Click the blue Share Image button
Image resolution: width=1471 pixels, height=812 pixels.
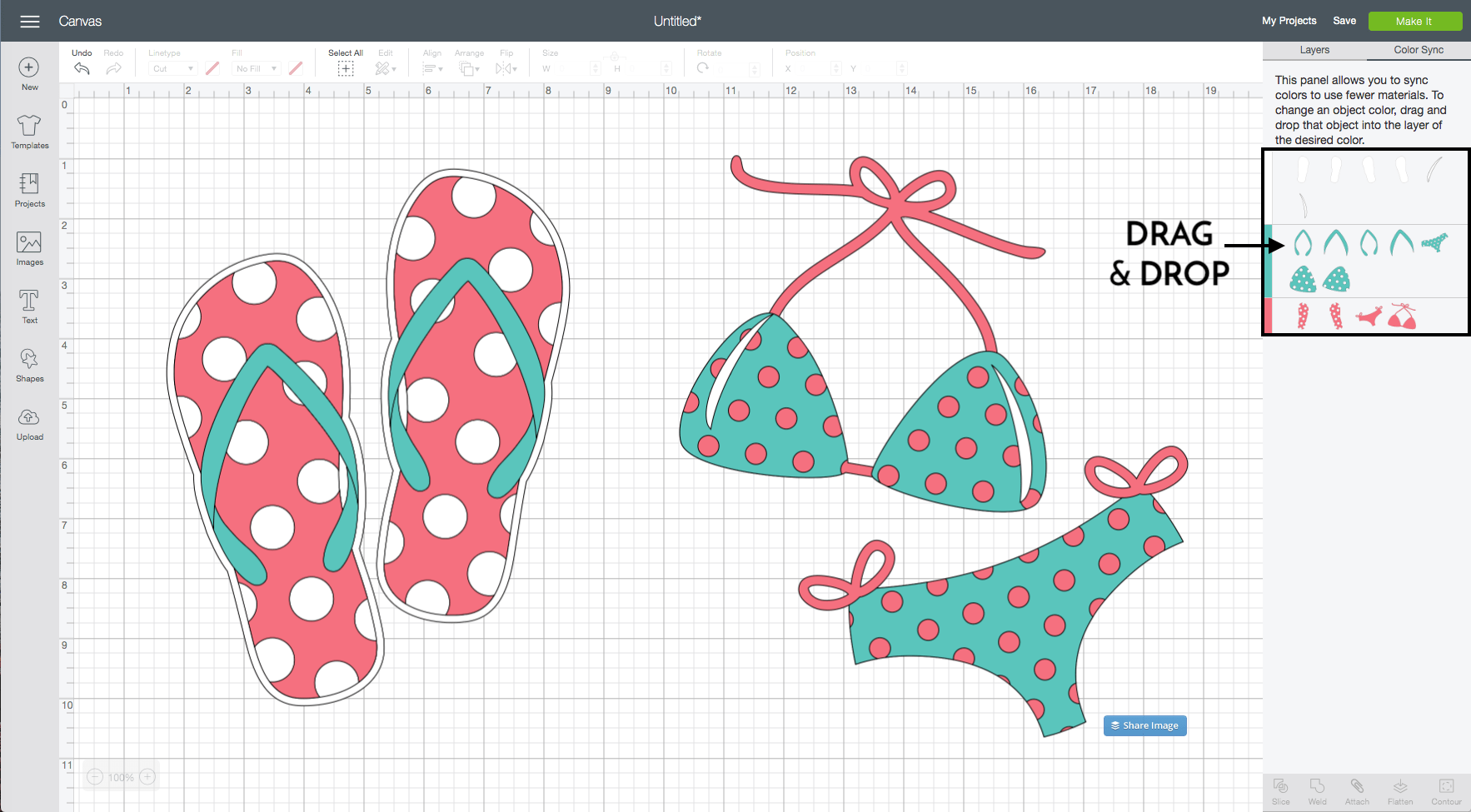(x=1144, y=725)
